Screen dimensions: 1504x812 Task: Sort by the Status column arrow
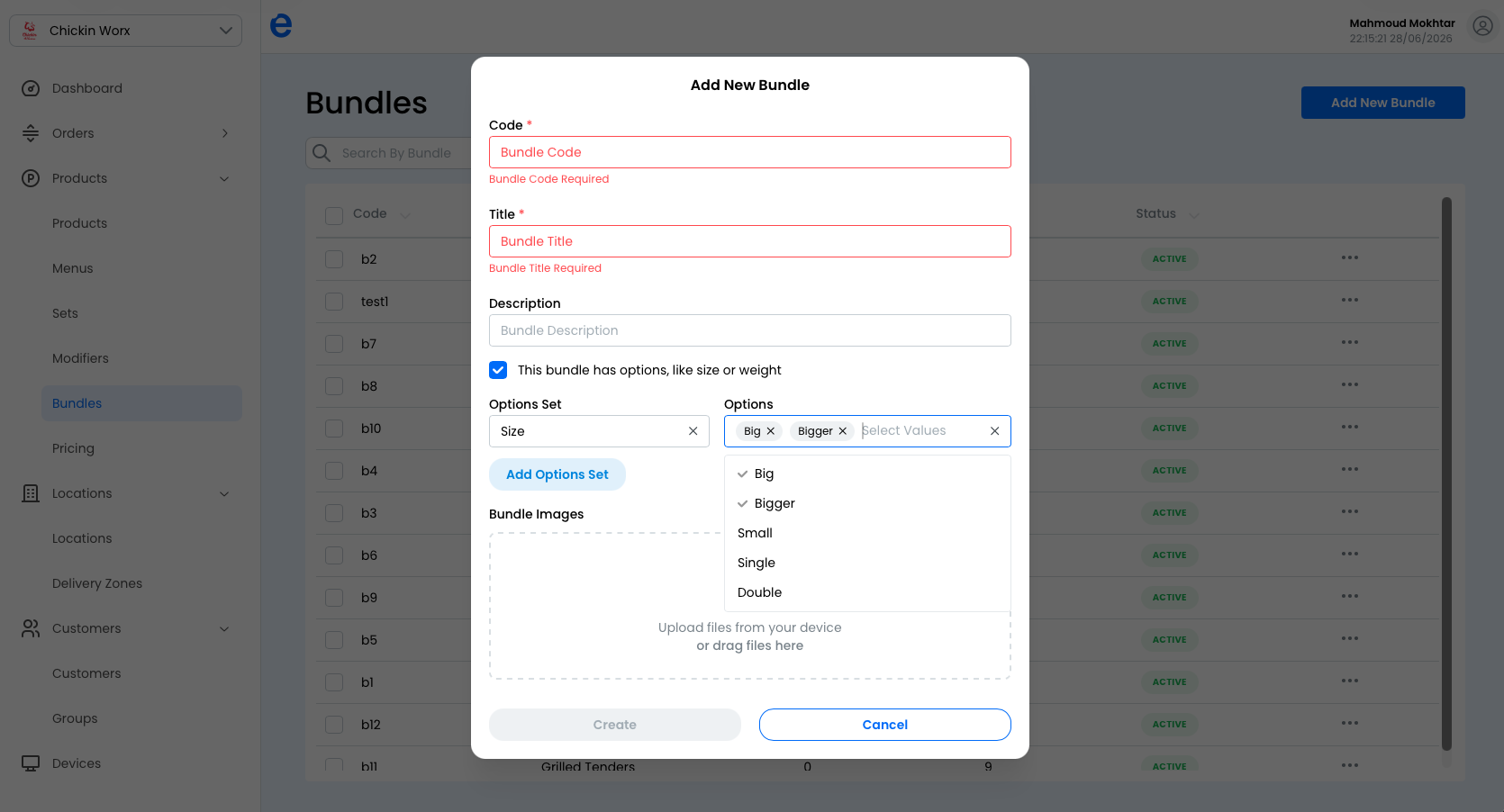(1194, 214)
